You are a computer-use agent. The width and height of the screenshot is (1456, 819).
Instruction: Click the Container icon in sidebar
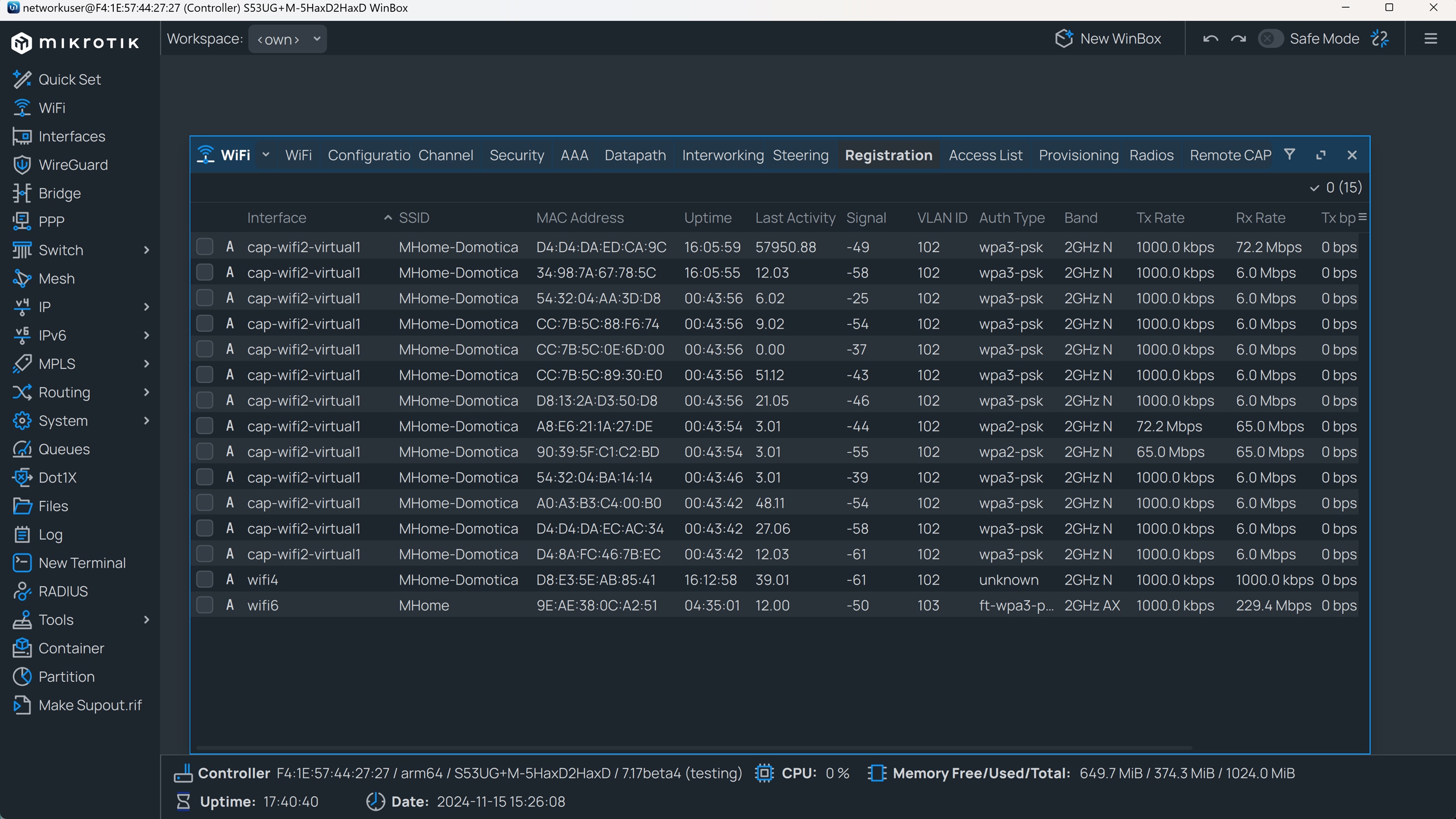click(22, 648)
